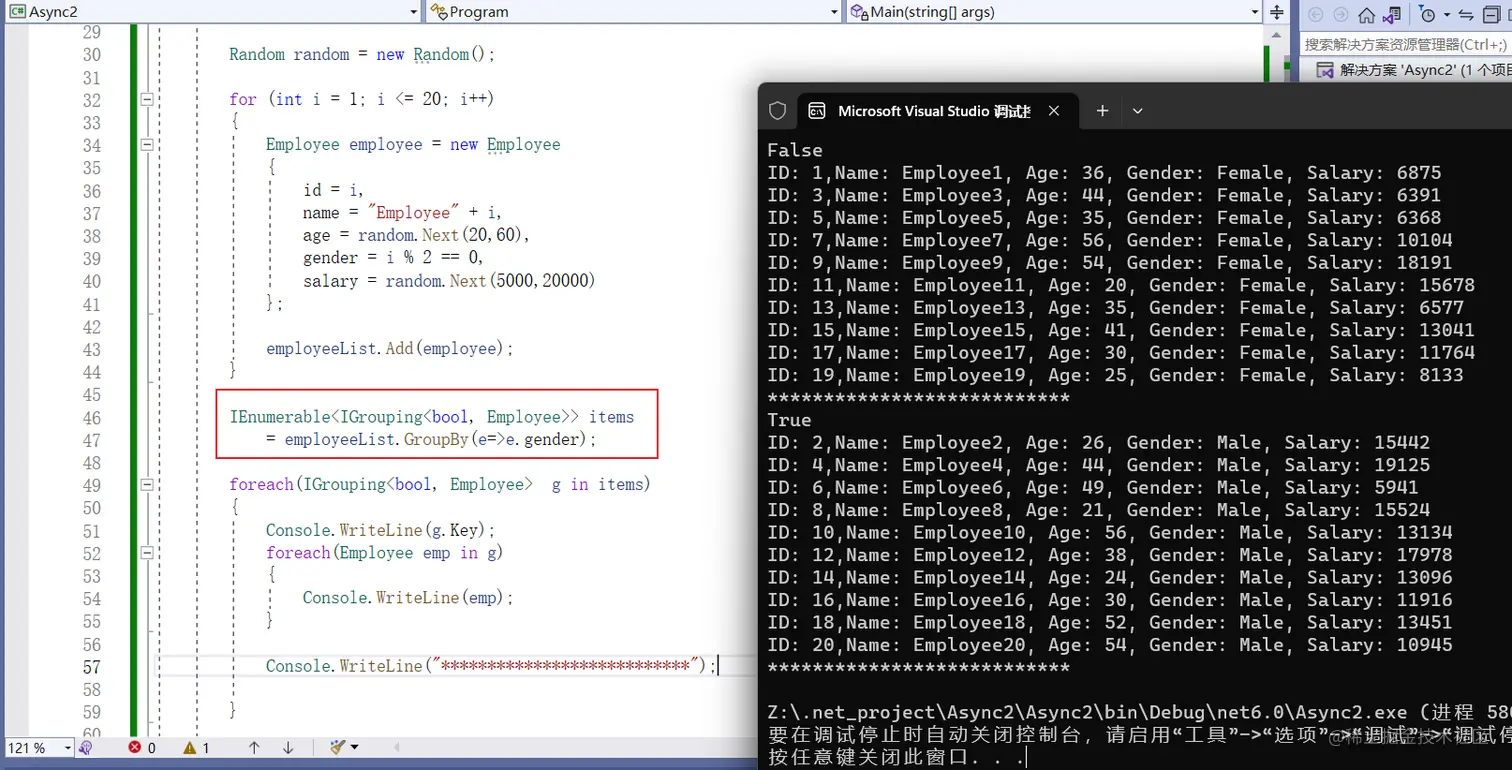Open a new terminal tab with plus
The width and height of the screenshot is (1512, 770).
tap(1102, 111)
